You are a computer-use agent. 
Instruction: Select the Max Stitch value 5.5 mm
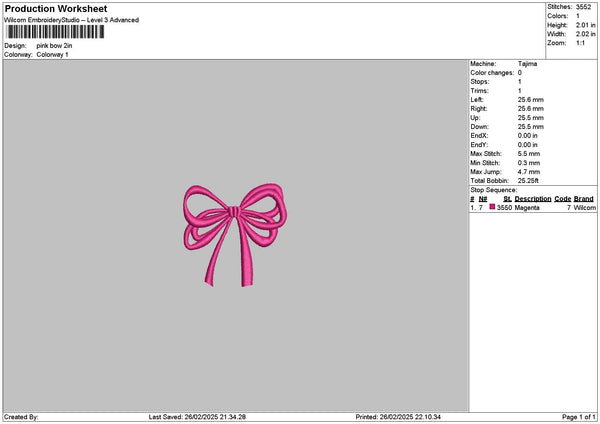pyautogui.click(x=529, y=153)
